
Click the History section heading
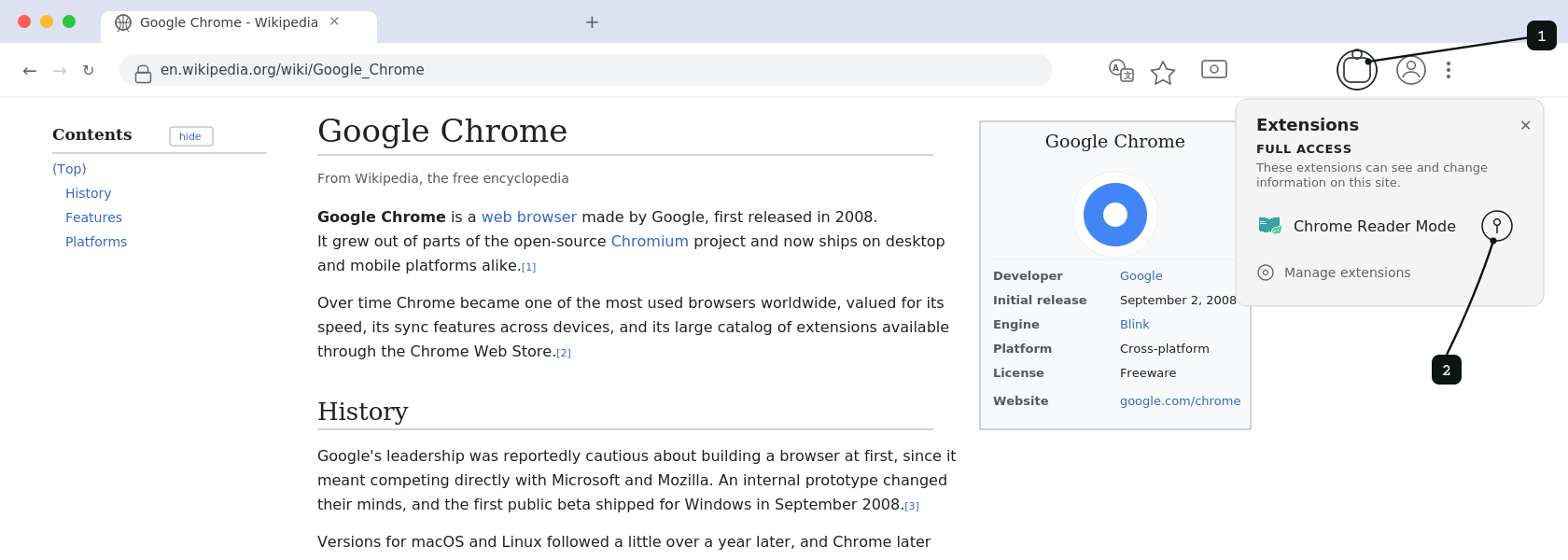[x=363, y=412]
